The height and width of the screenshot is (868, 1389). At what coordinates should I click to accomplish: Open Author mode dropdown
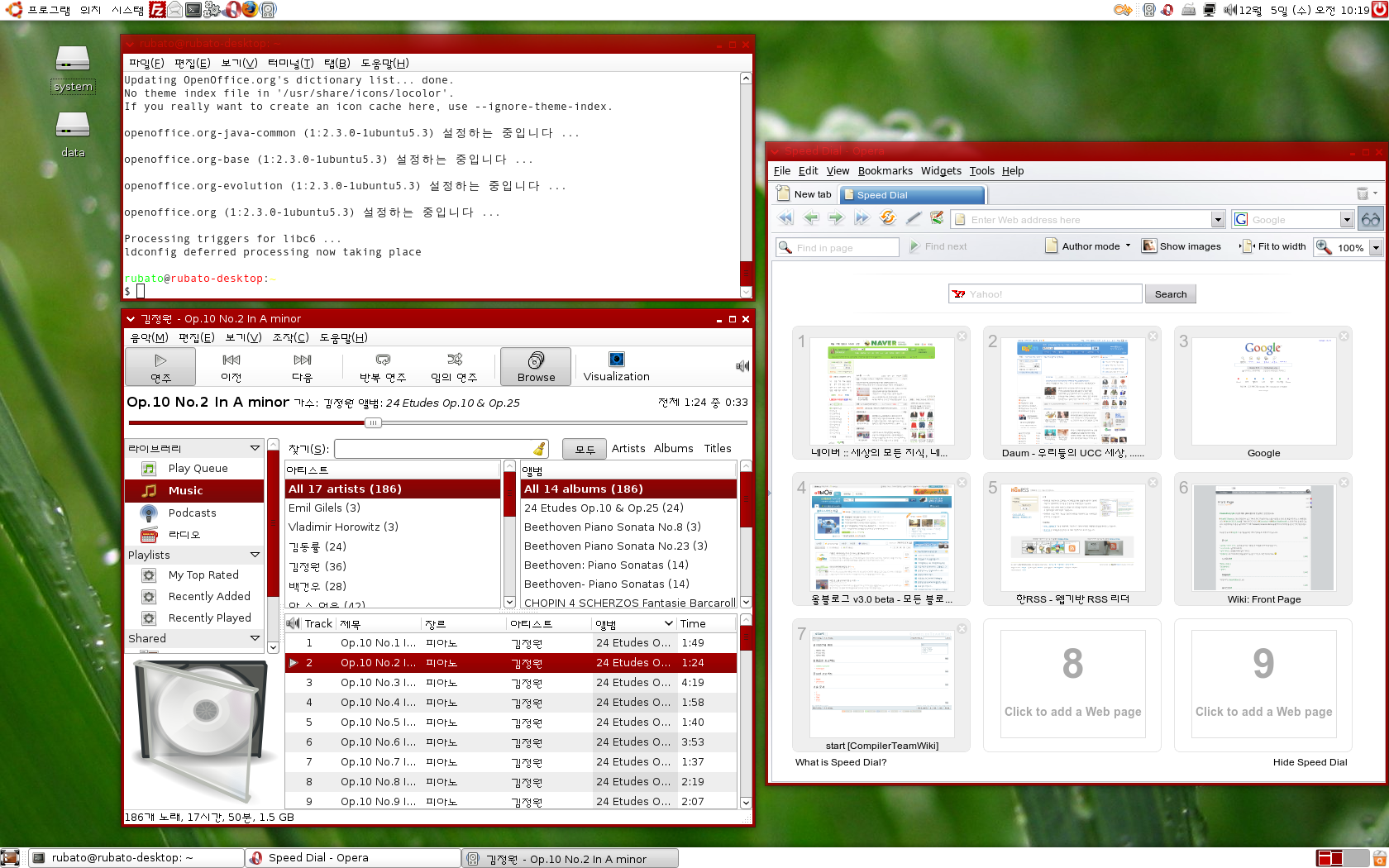click(x=1088, y=246)
